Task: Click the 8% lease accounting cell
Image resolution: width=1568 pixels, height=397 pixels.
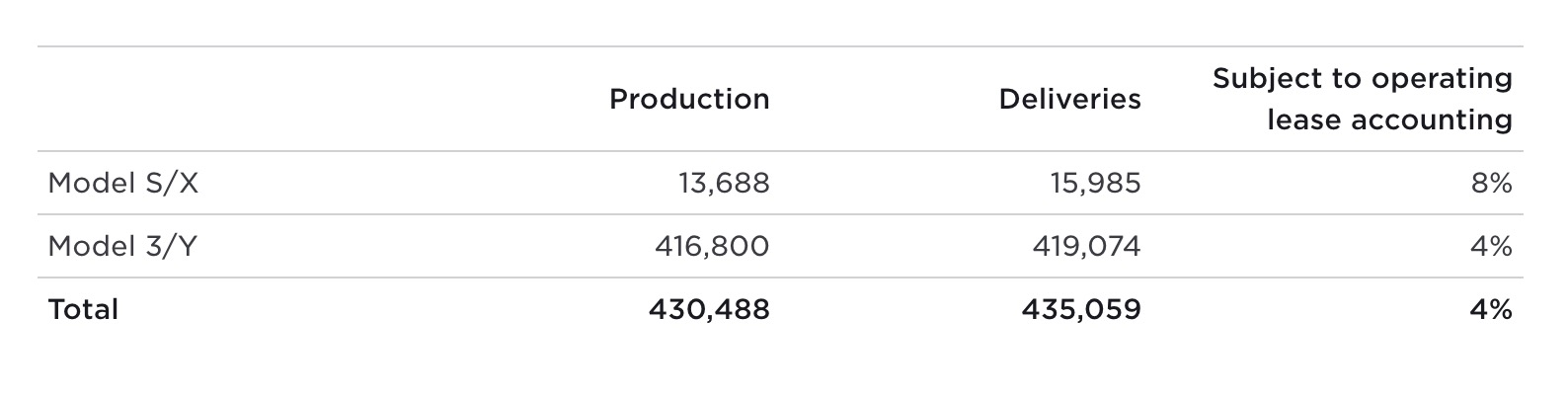Action: pos(1491,184)
